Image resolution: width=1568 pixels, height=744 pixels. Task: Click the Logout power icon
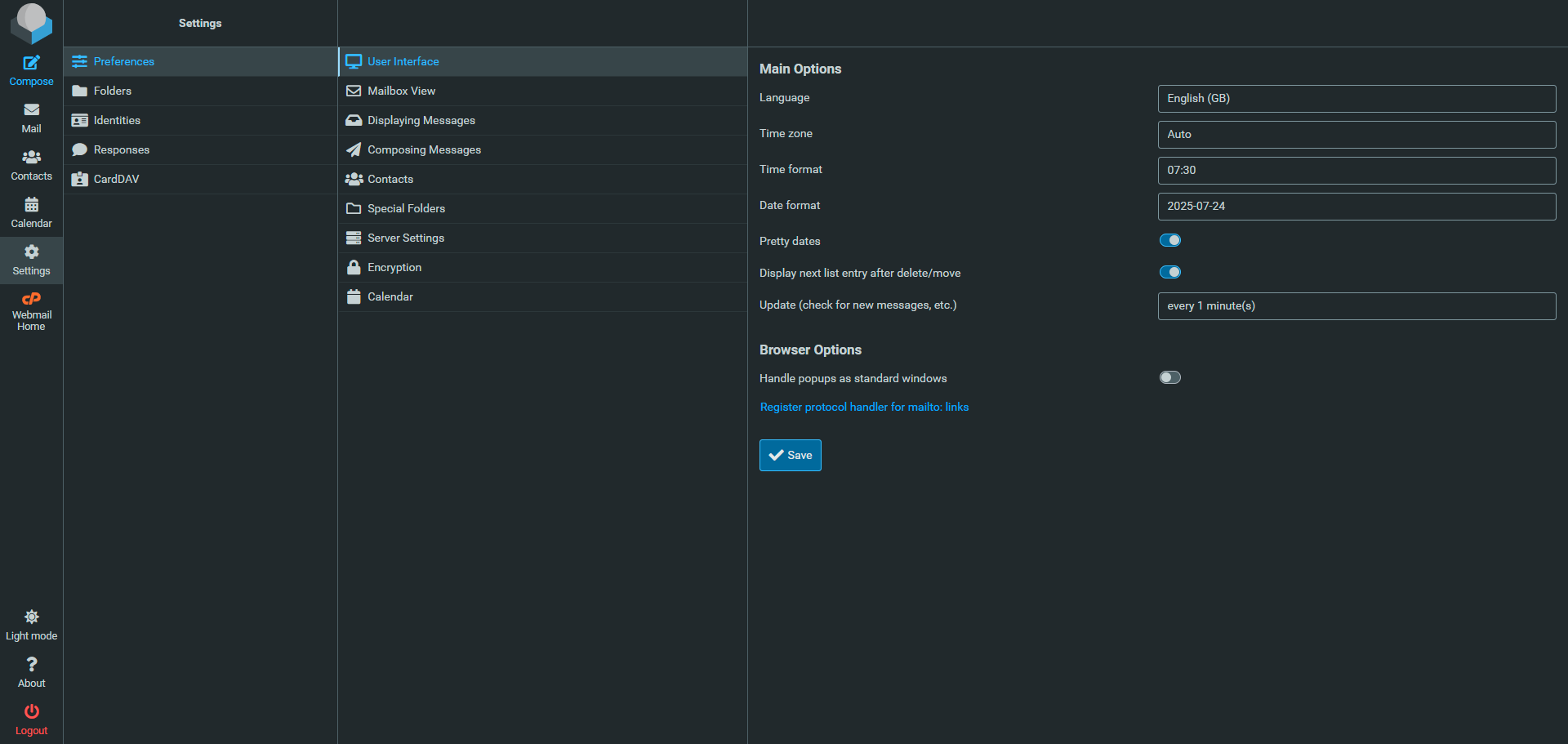tap(31, 712)
